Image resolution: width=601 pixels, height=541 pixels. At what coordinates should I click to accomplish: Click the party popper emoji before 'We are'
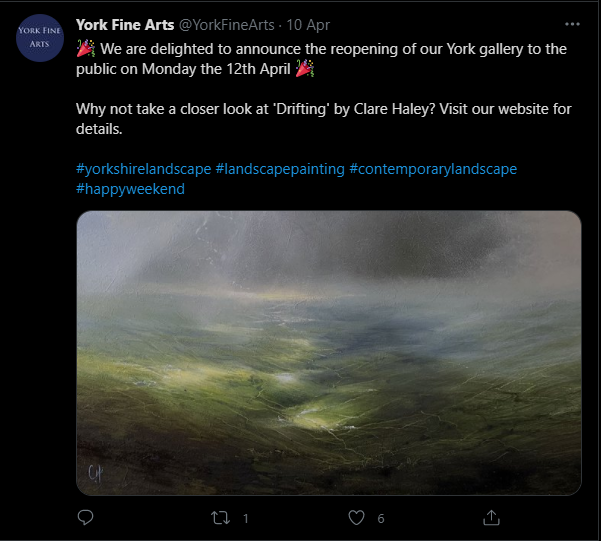click(86, 49)
